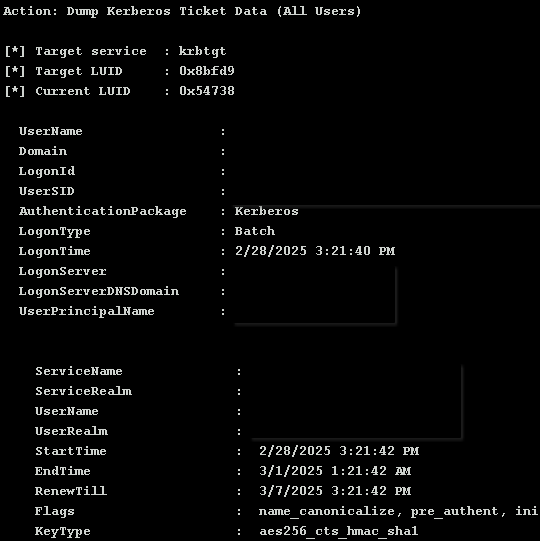
Task: Click the UserSID field label
Action: coord(47,191)
